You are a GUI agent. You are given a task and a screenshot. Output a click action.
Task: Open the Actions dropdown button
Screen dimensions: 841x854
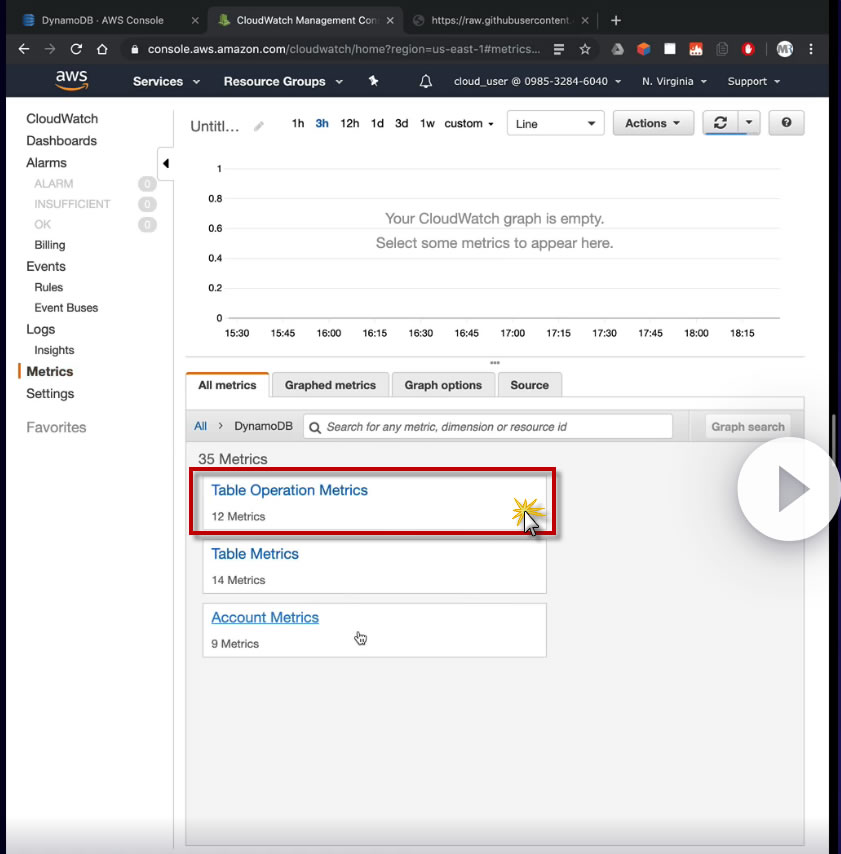coord(653,123)
